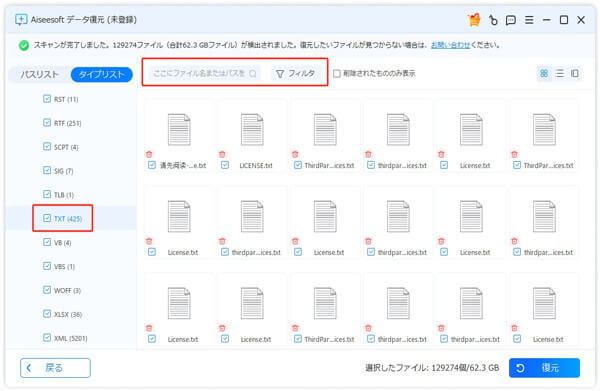Select the タイプリスト tab

pos(101,74)
